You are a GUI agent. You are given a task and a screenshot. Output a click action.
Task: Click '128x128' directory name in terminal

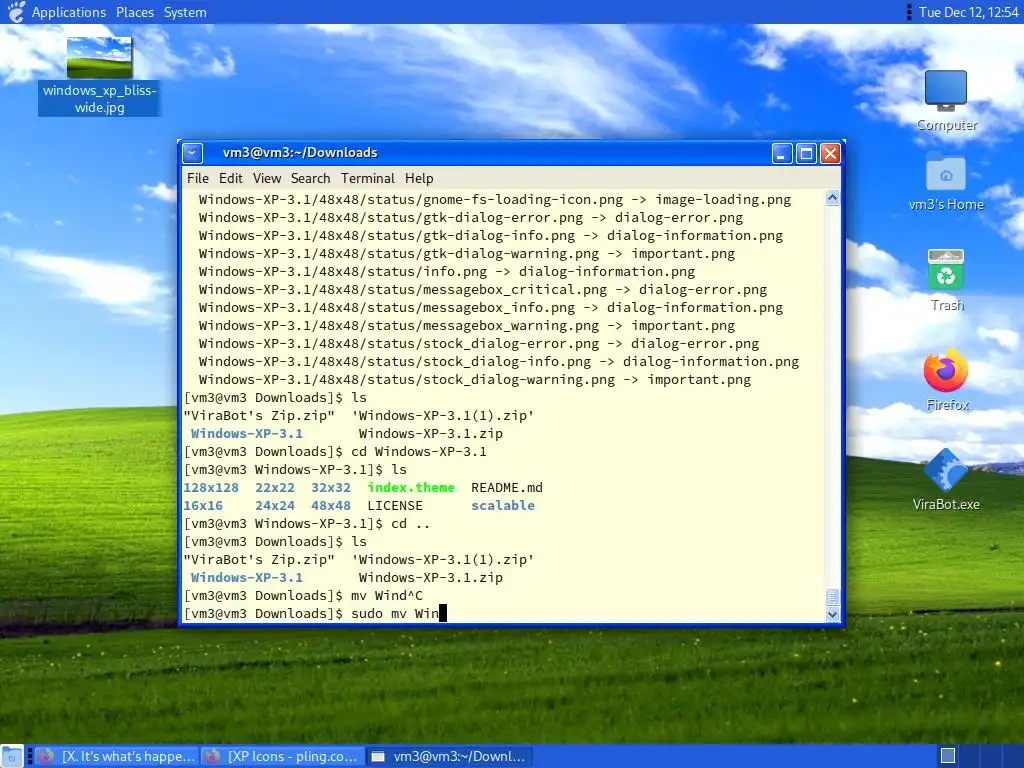point(211,488)
